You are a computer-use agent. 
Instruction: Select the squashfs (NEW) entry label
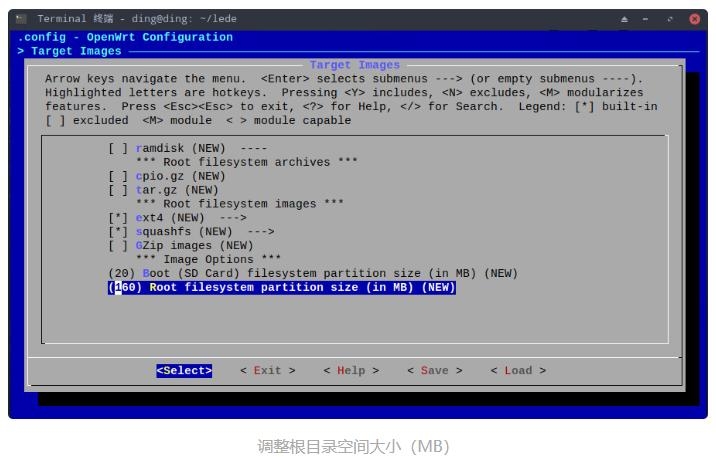184,231
